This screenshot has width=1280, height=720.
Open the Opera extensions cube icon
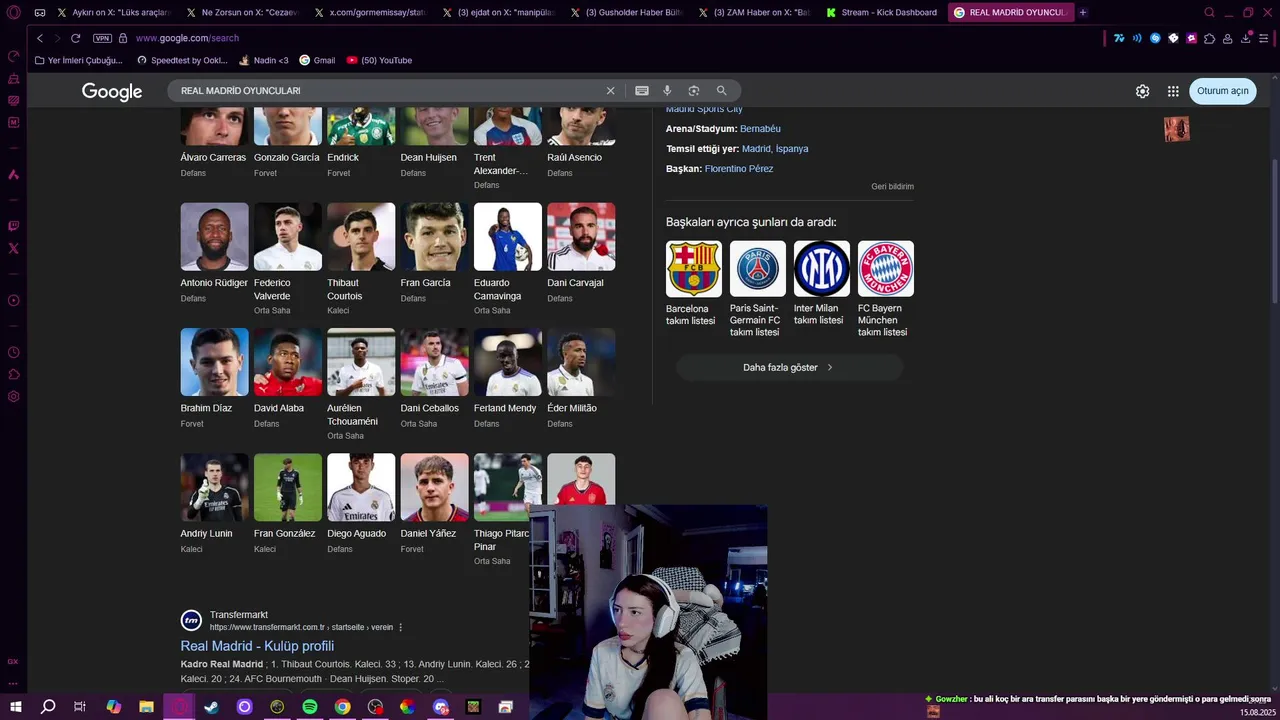coord(1209,38)
